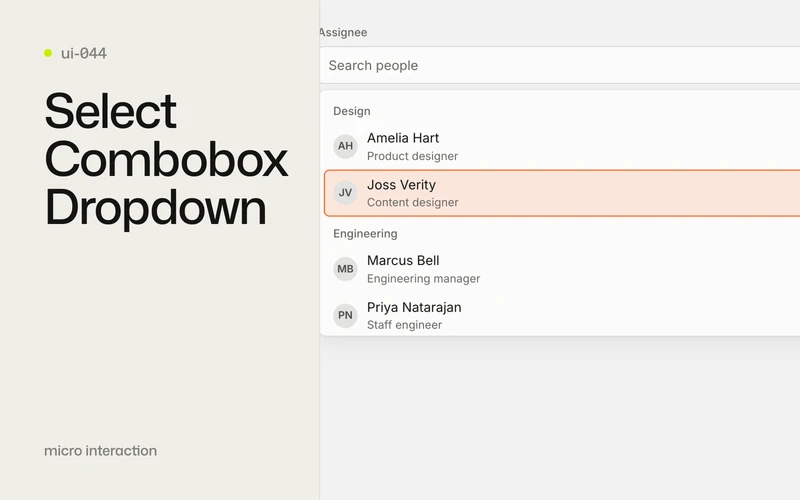Viewport: 800px width, 500px height.
Task: Pick Marcus Bell as assignee
Action: 562,269
